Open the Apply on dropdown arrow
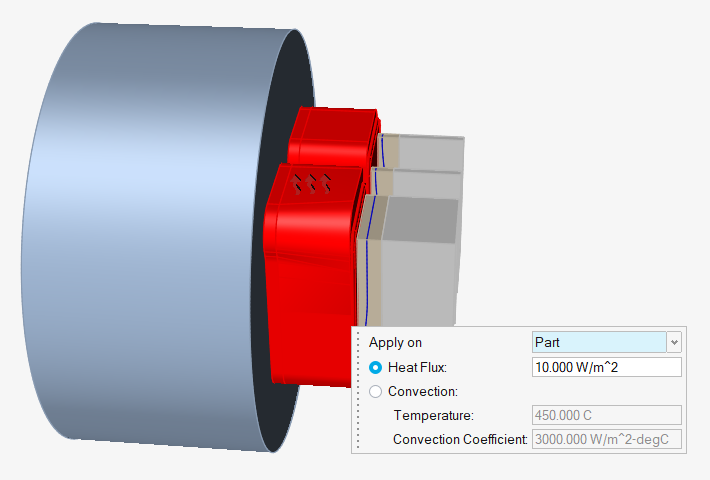Viewport: 710px width, 480px height. [x=674, y=342]
